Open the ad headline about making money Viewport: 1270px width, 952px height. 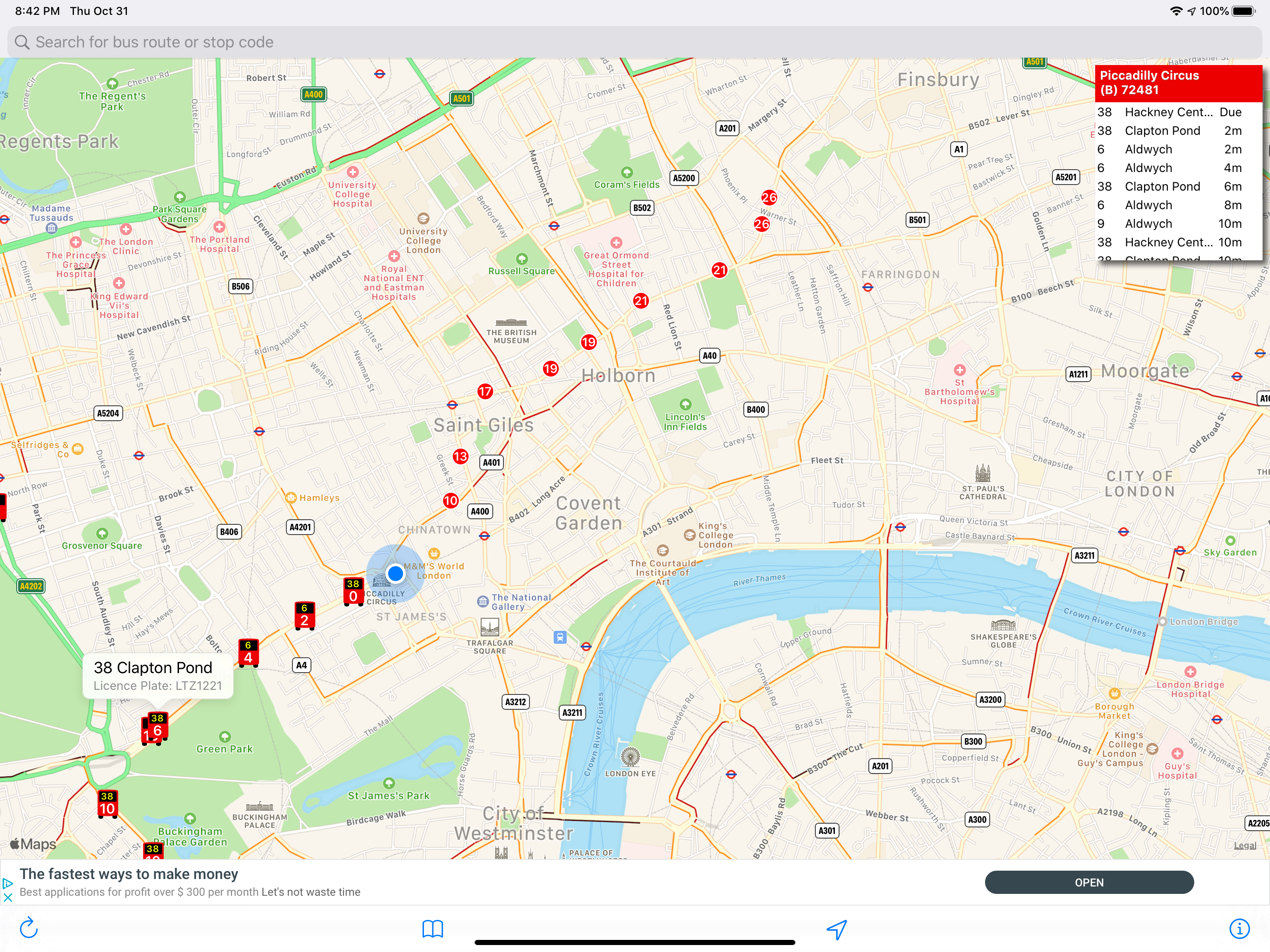click(129, 873)
